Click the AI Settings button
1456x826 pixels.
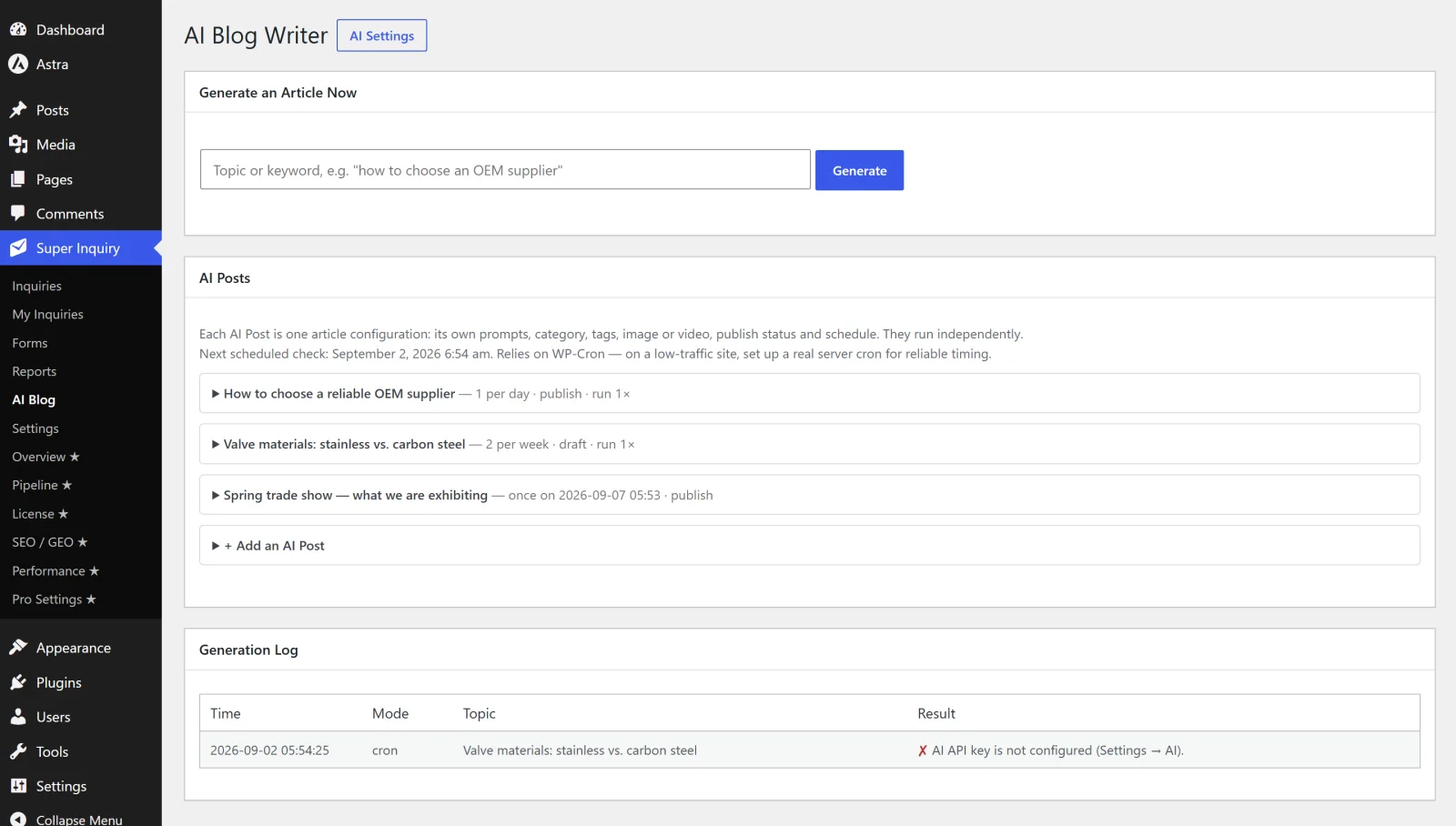pyautogui.click(x=381, y=35)
